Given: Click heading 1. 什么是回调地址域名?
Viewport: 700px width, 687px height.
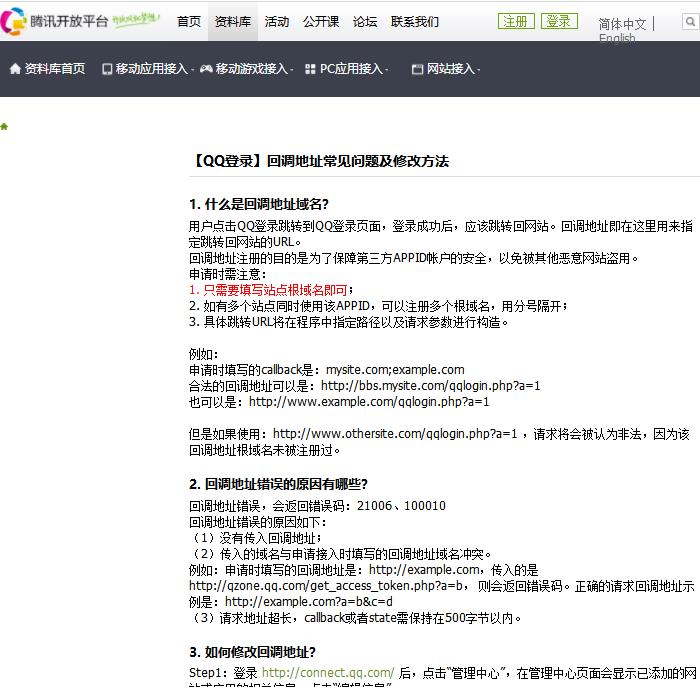Looking at the screenshot, I should 259,204.
